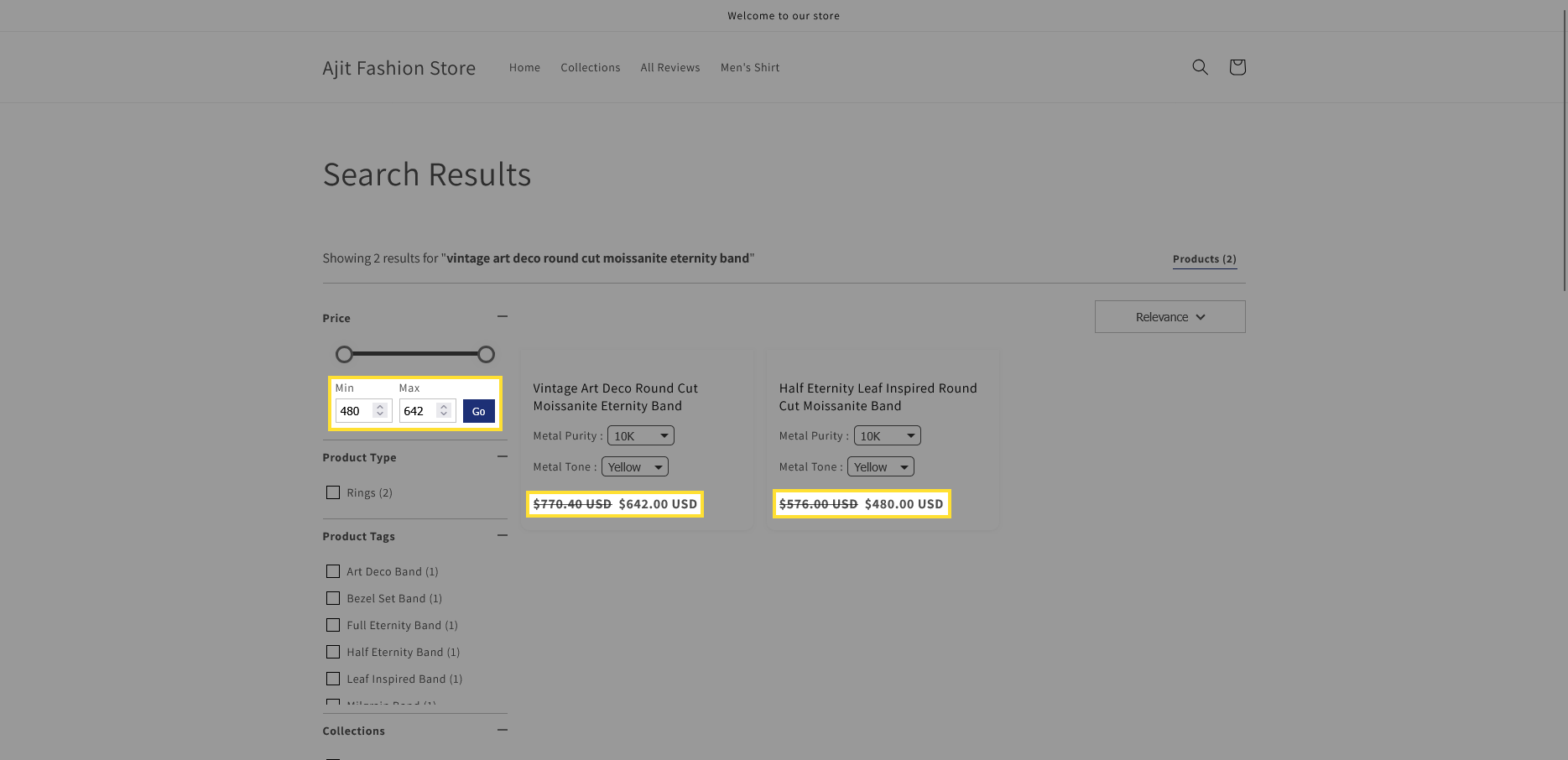Open Metal Purity dropdown for Vintage Art Deco band

pos(640,436)
